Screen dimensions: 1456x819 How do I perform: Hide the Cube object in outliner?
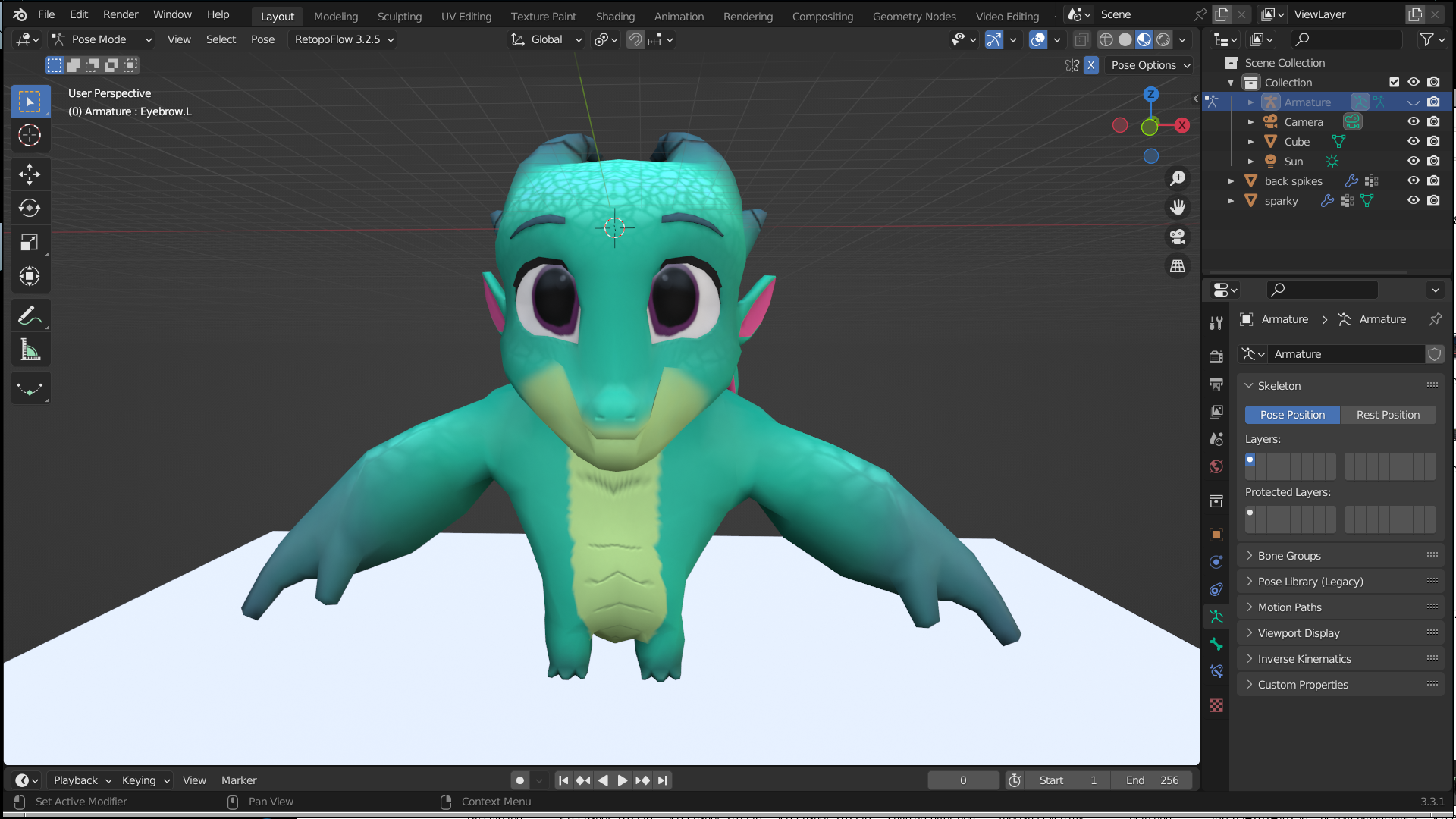tap(1414, 141)
